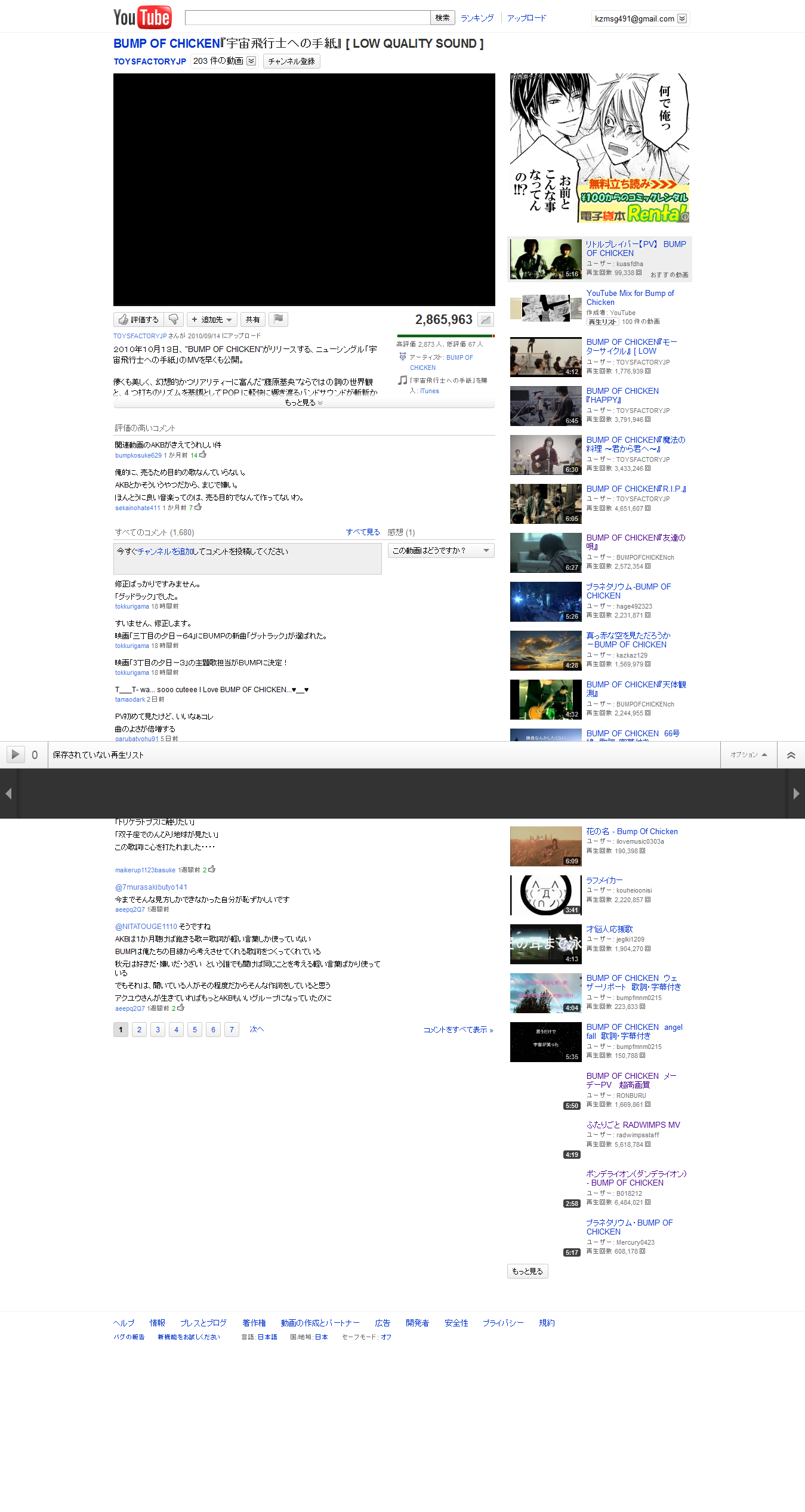Go to comments page 3
The height and width of the screenshot is (1512, 805).
(158, 1029)
